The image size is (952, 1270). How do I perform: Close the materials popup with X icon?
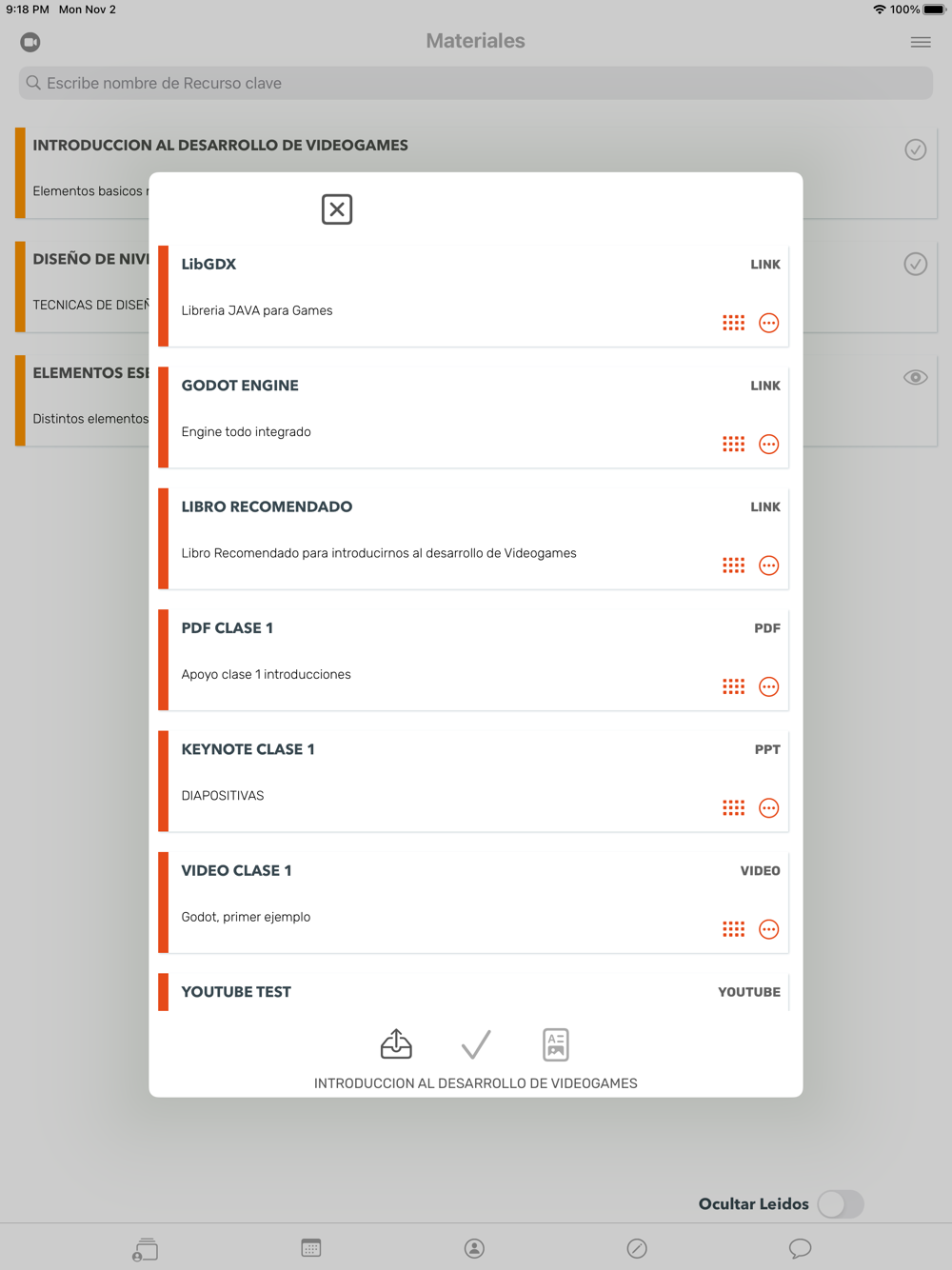pyautogui.click(x=337, y=209)
